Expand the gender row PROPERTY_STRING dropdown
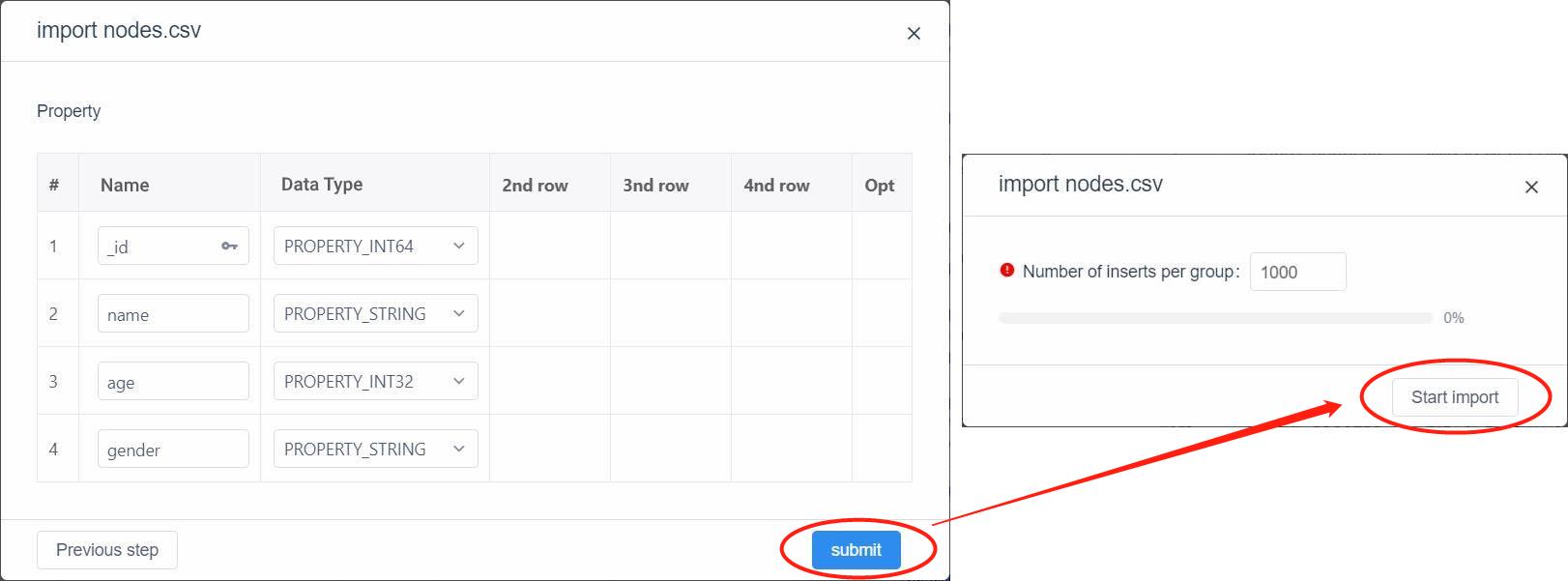The image size is (1568, 581). click(376, 449)
